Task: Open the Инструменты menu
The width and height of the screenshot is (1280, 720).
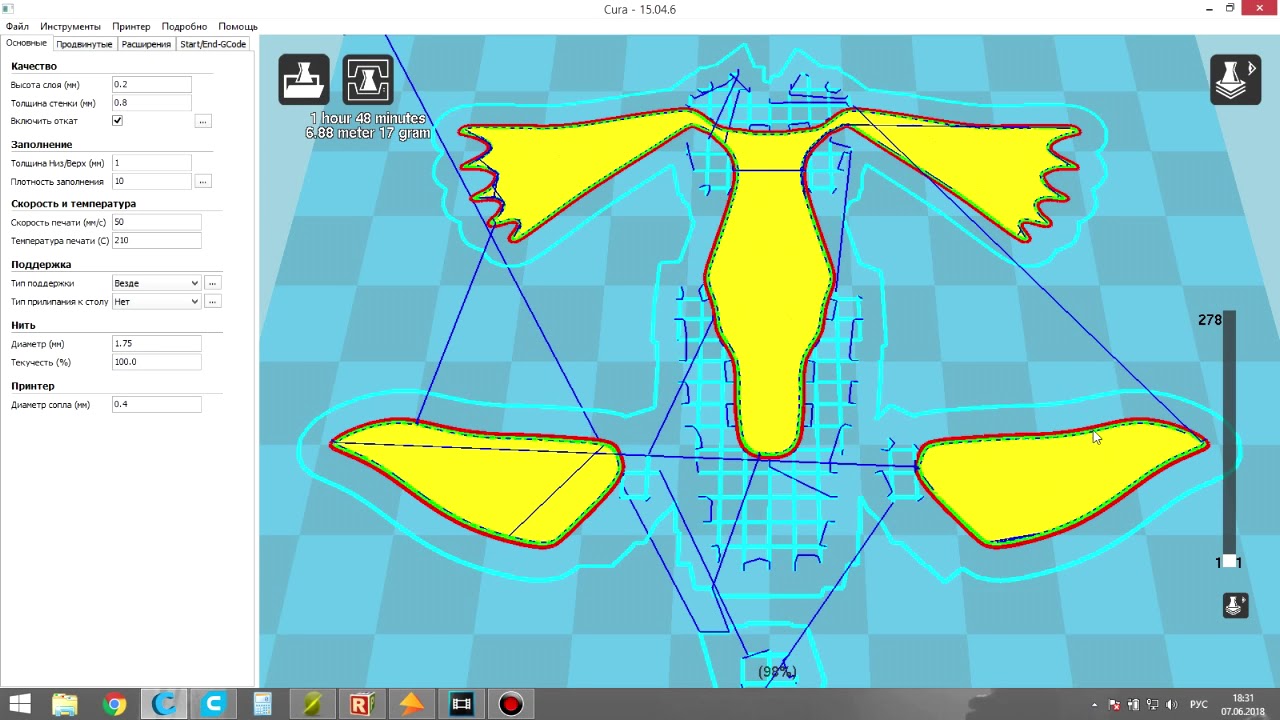Action: click(71, 26)
